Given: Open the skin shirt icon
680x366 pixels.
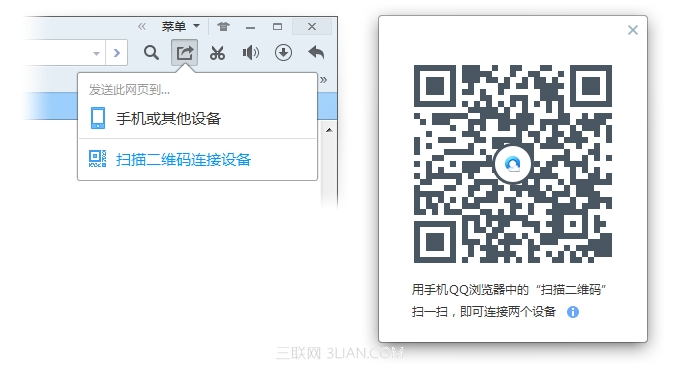Looking at the screenshot, I should [223, 26].
